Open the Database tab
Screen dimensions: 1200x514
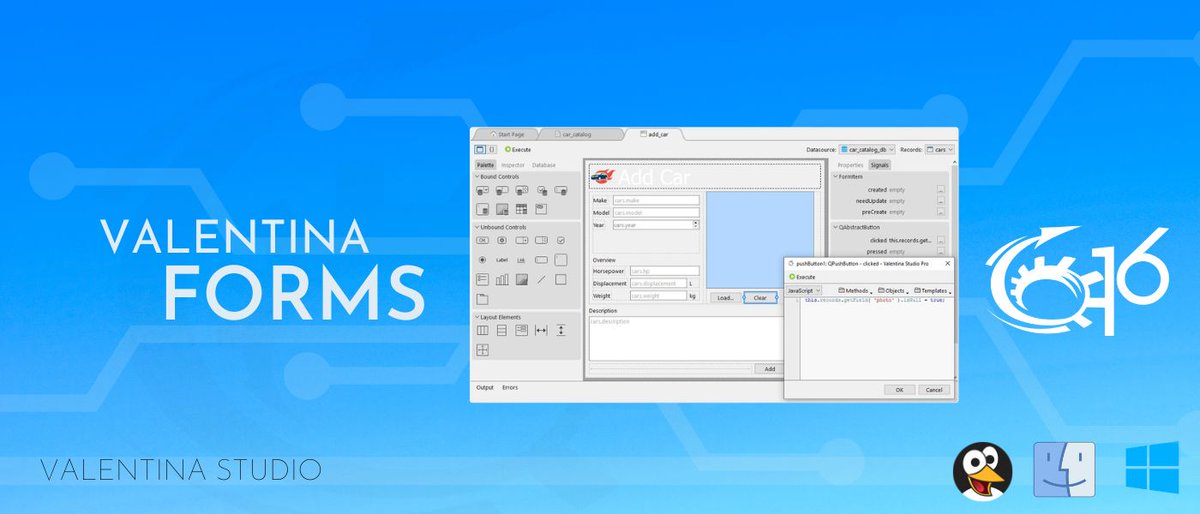click(544, 165)
